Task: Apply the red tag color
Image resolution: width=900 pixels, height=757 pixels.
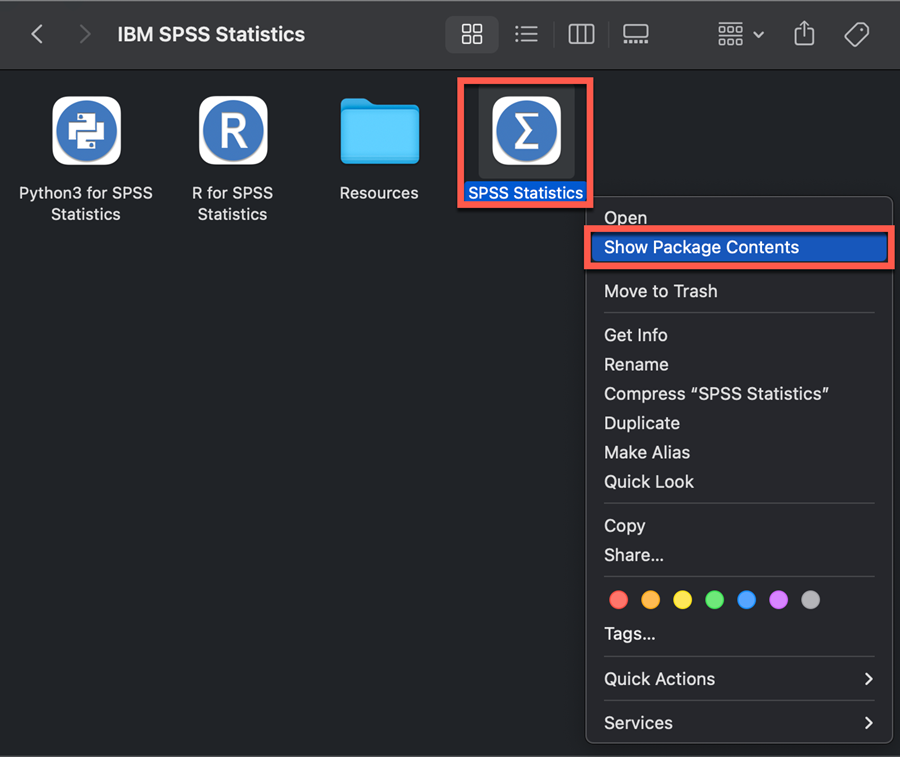Action: coord(618,600)
